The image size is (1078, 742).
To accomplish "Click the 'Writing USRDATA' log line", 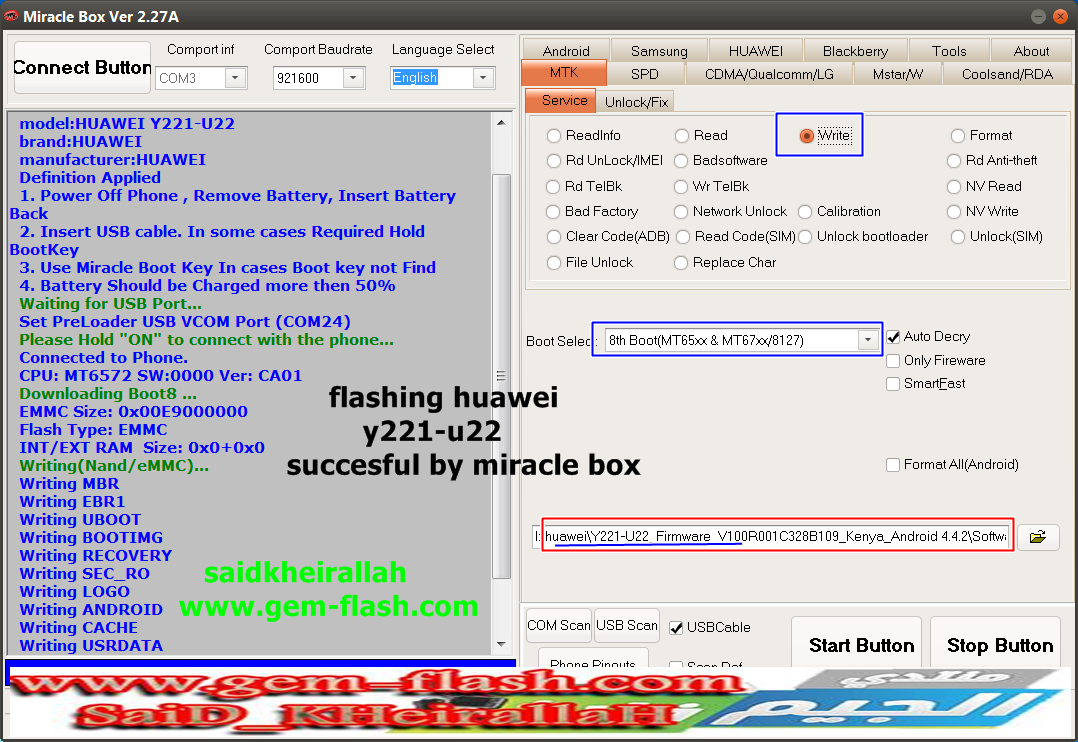I will coord(91,646).
